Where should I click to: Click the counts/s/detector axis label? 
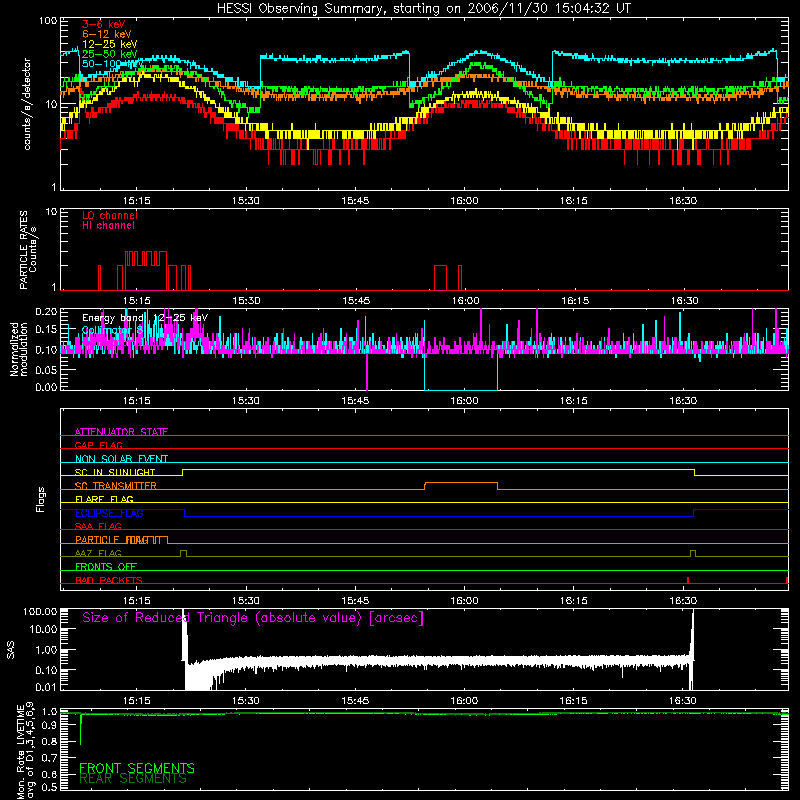(27, 104)
